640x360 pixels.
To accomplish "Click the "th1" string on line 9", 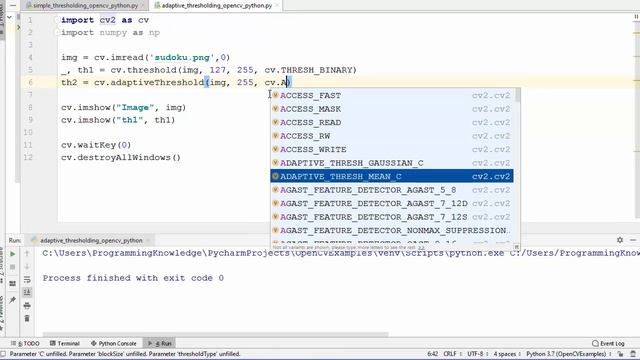I will tap(129, 120).
